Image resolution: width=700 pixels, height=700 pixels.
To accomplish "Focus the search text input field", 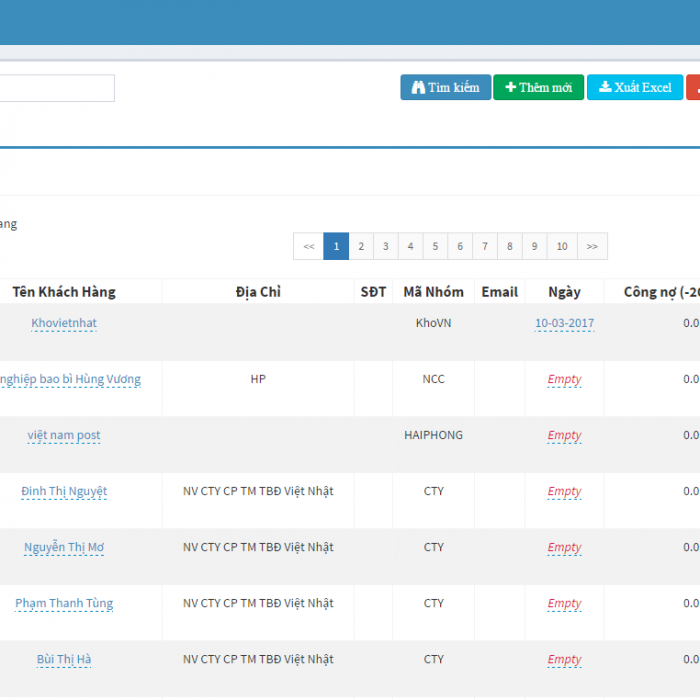I will [57, 88].
